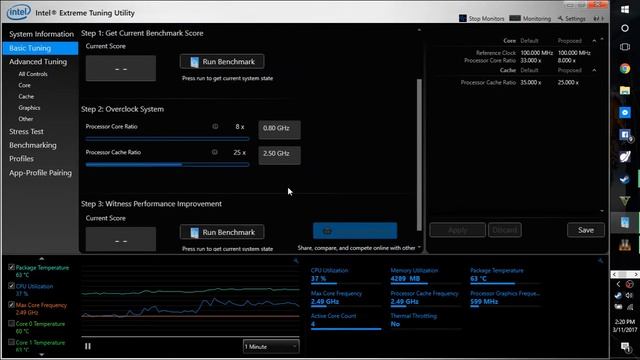Image resolution: width=640 pixels, height=360 pixels.
Task: Click scroll-down arrow of proposed settings panel
Action: 602,211
